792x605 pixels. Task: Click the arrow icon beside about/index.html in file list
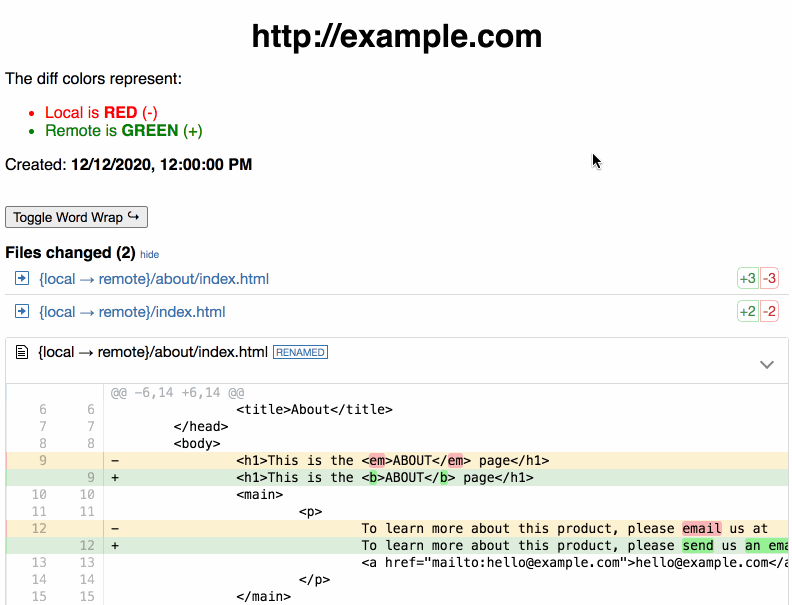click(x=22, y=278)
